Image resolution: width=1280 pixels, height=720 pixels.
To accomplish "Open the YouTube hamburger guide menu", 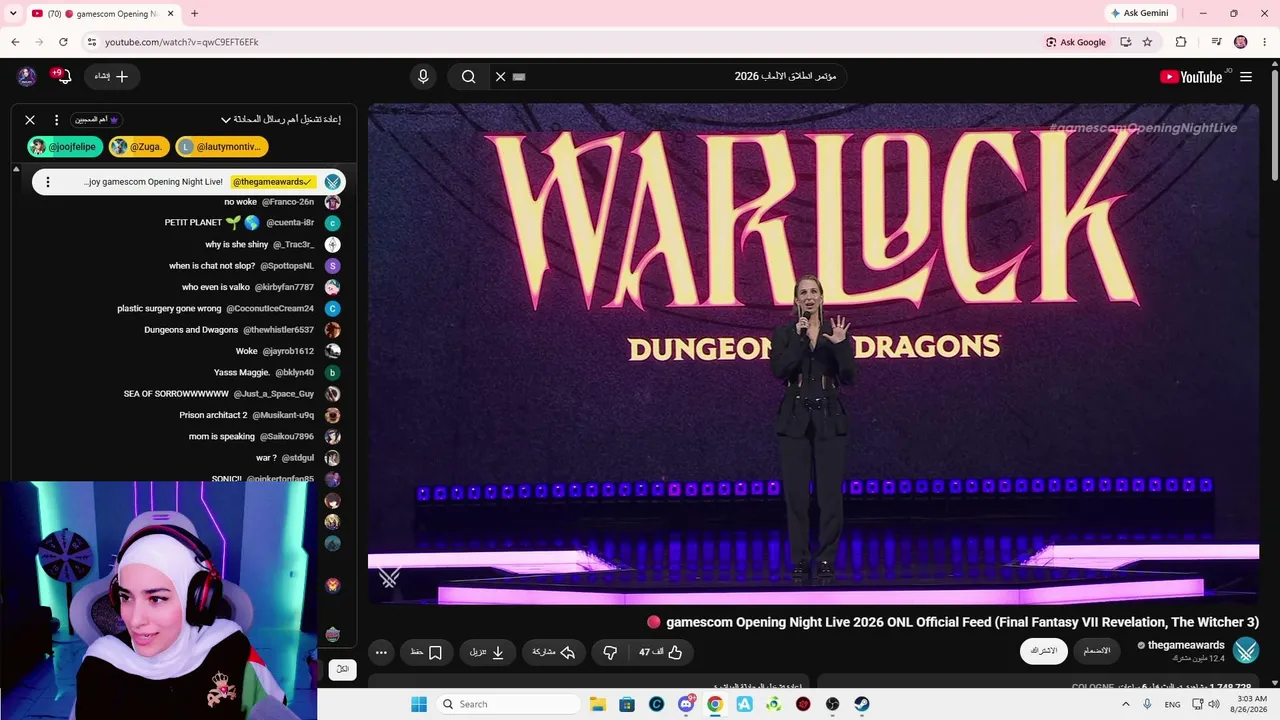I will tap(1246, 77).
